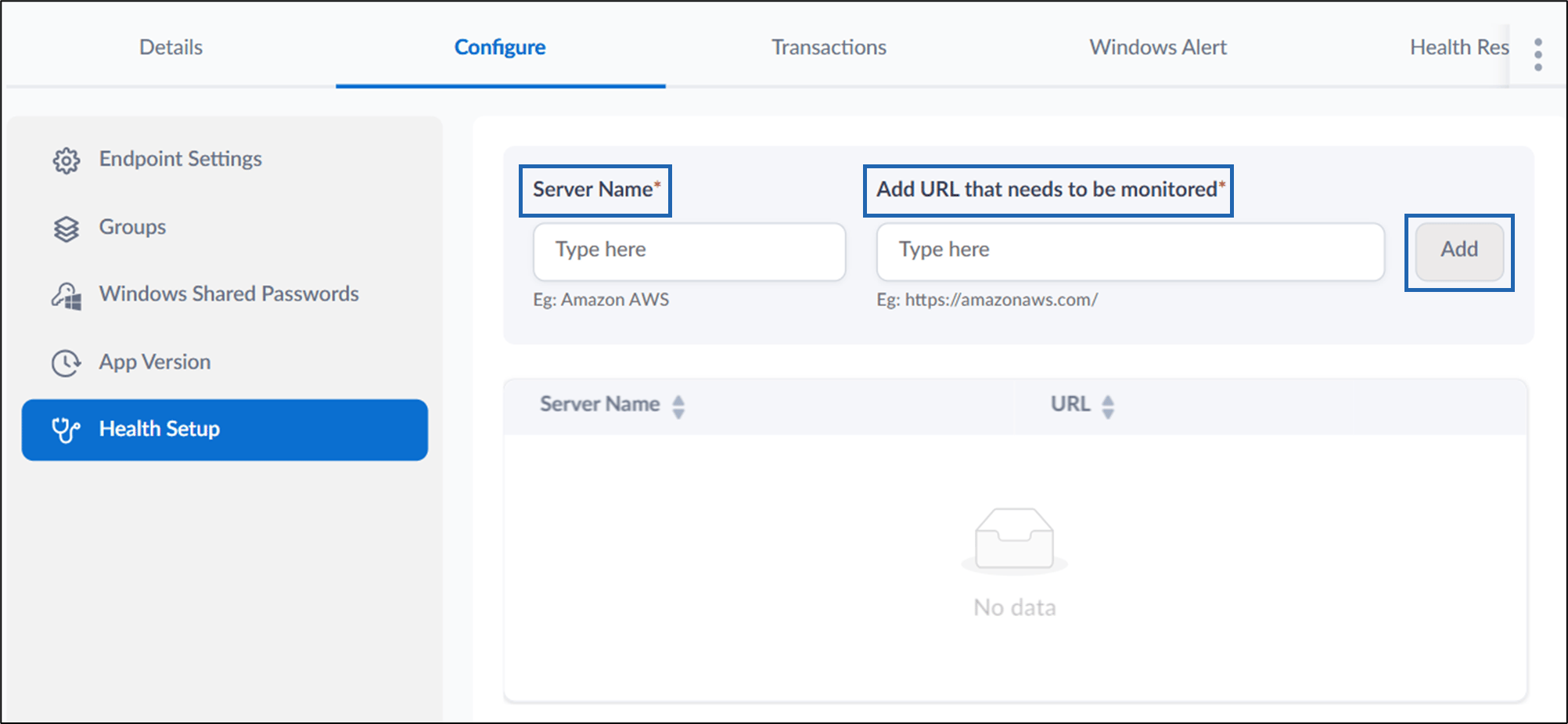Click the 'Server Name*' form label
The height and width of the screenshot is (724, 1568).
(x=597, y=189)
